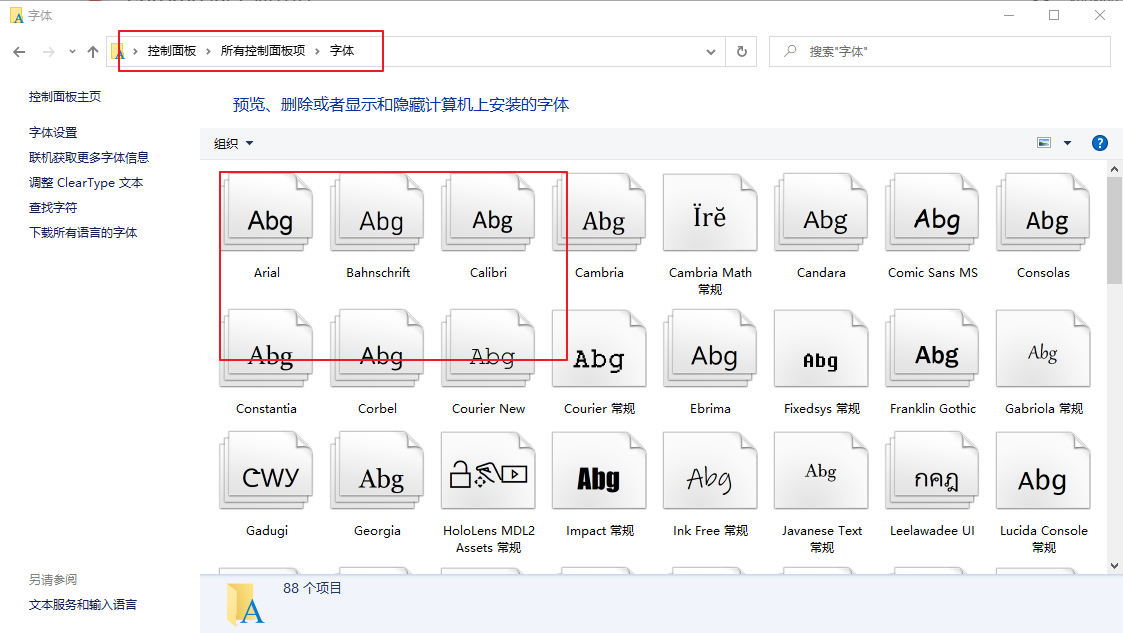Select the Georgia font icon
Image resolution: width=1123 pixels, height=633 pixels.
pos(377,470)
